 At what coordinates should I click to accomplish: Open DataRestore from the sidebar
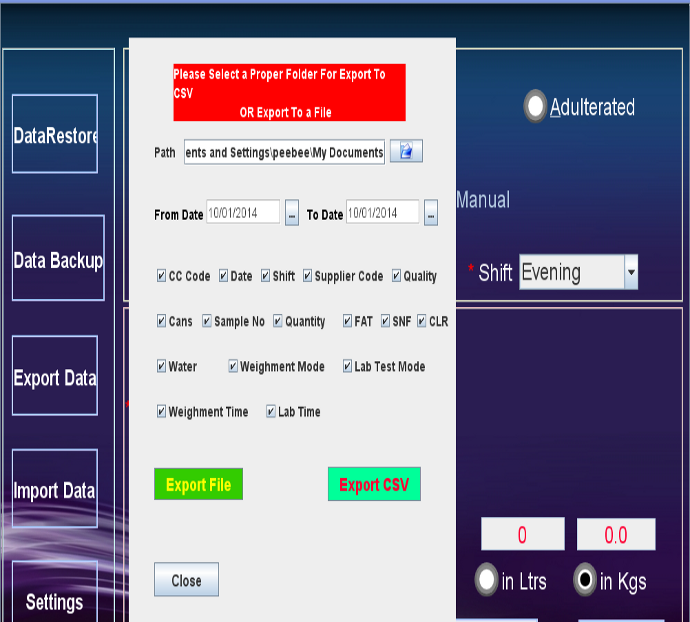55,135
